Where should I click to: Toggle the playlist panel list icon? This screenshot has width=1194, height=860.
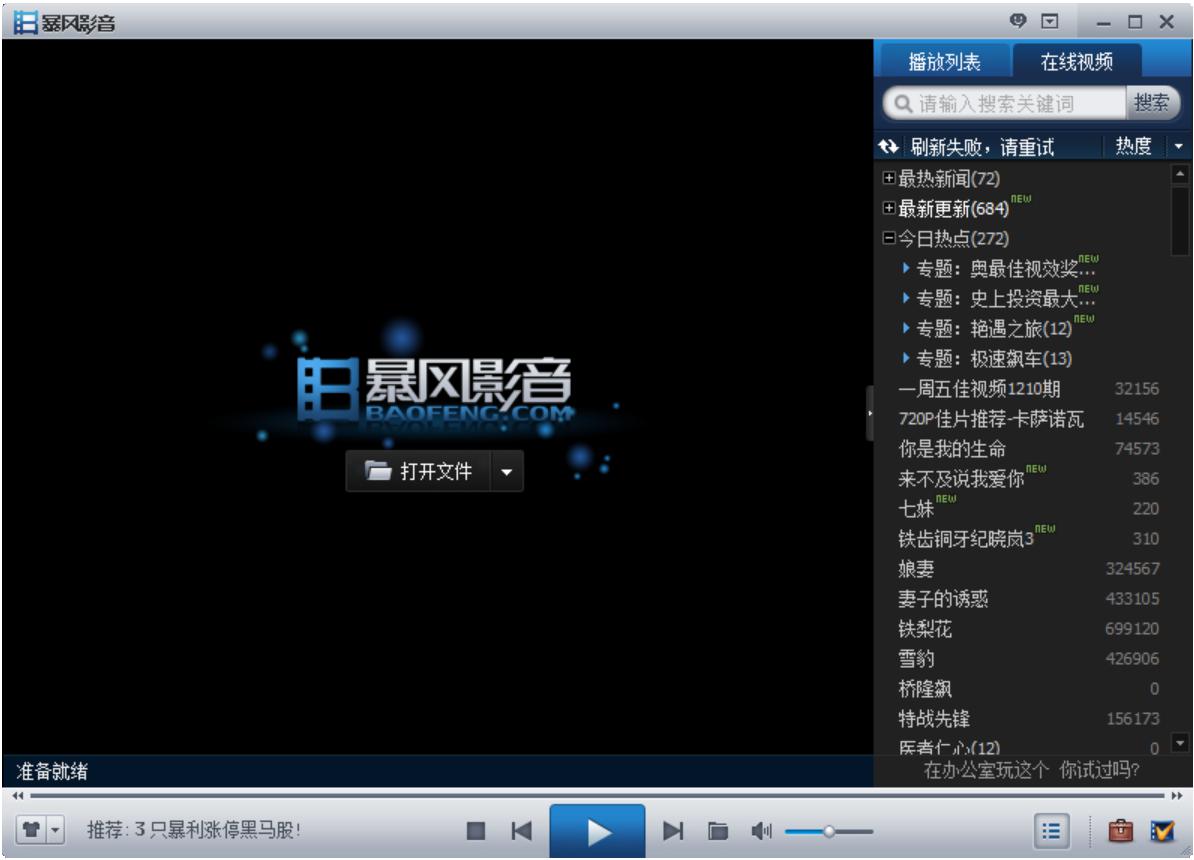1051,830
